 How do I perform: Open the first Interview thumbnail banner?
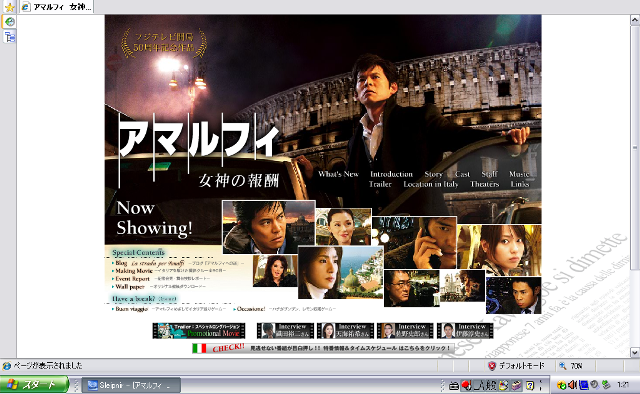[x=285, y=330]
